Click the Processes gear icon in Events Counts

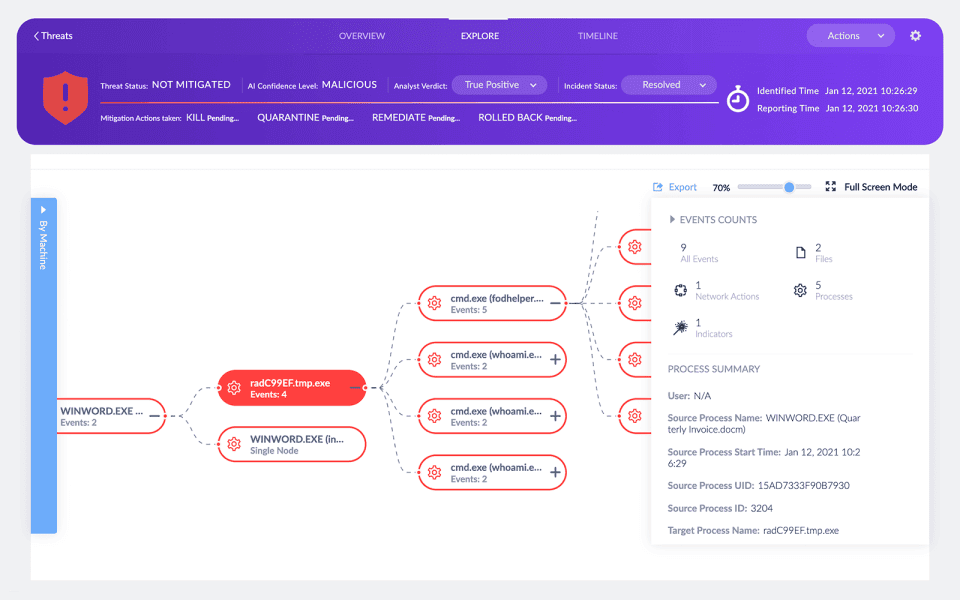tap(799, 290)
